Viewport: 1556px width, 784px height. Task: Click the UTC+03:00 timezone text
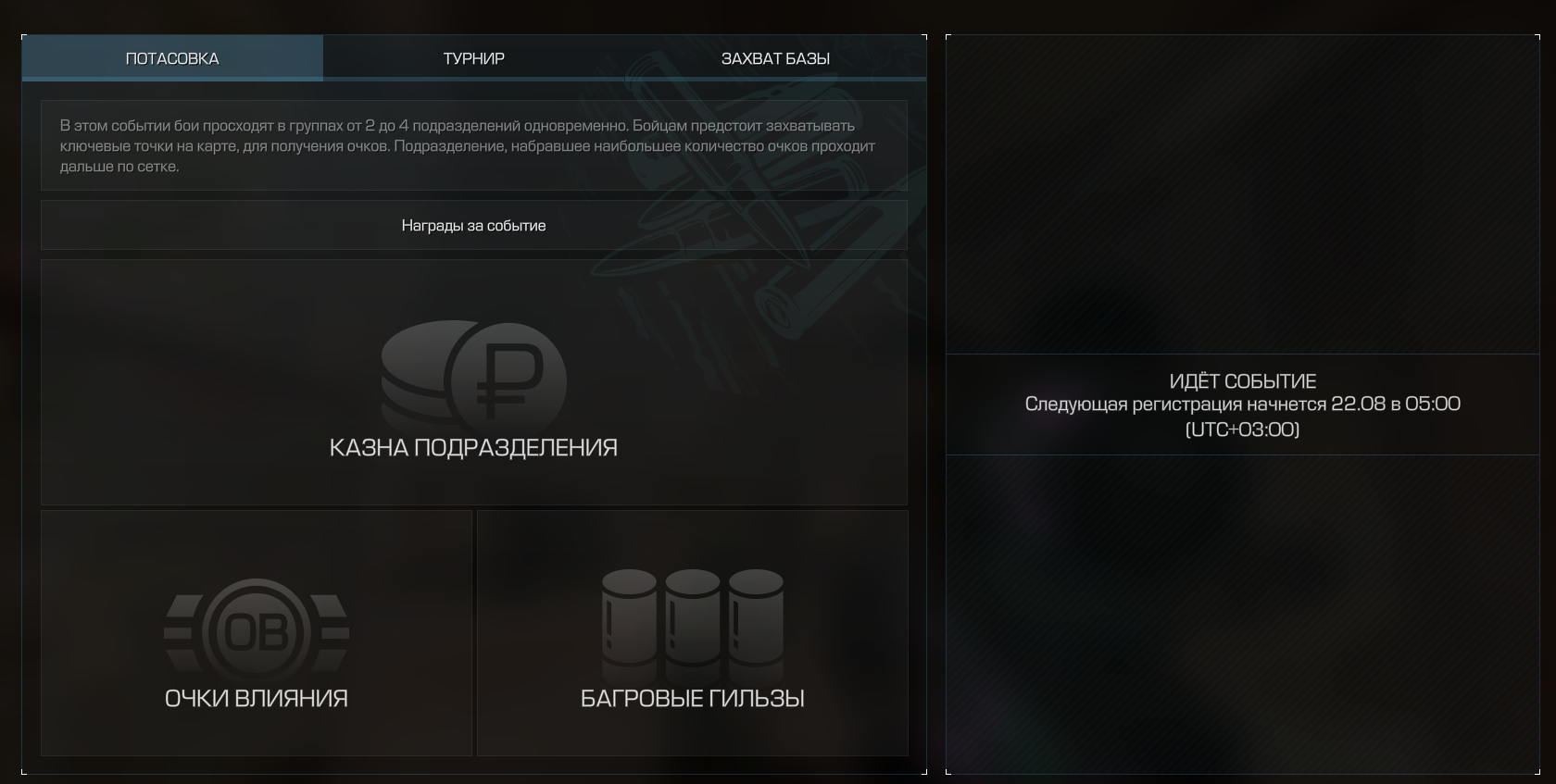coord(1242,429)
